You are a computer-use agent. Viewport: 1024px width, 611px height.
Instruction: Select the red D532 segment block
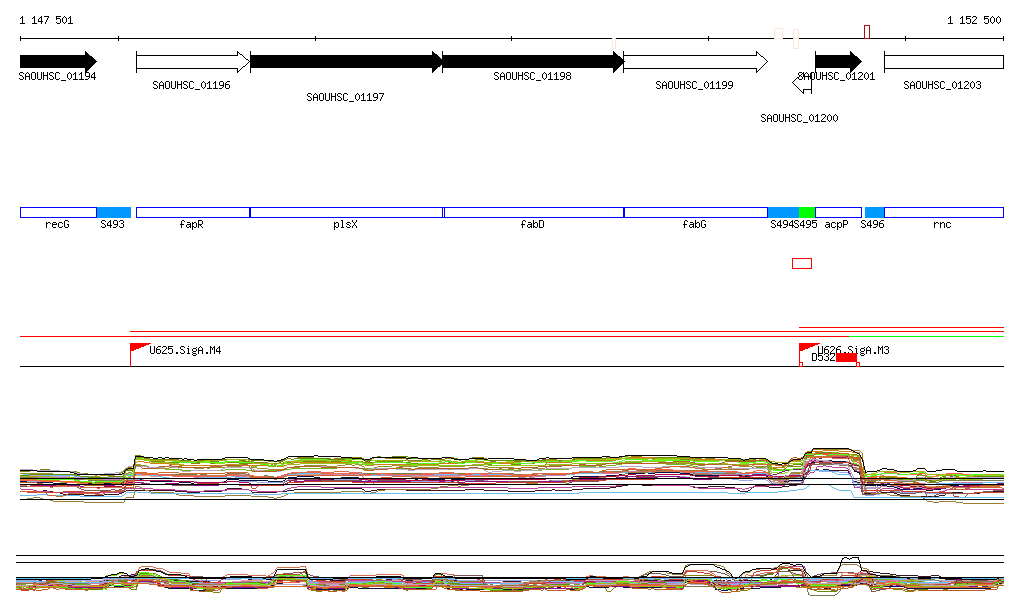pyautogui.click(x=846, y=358)
